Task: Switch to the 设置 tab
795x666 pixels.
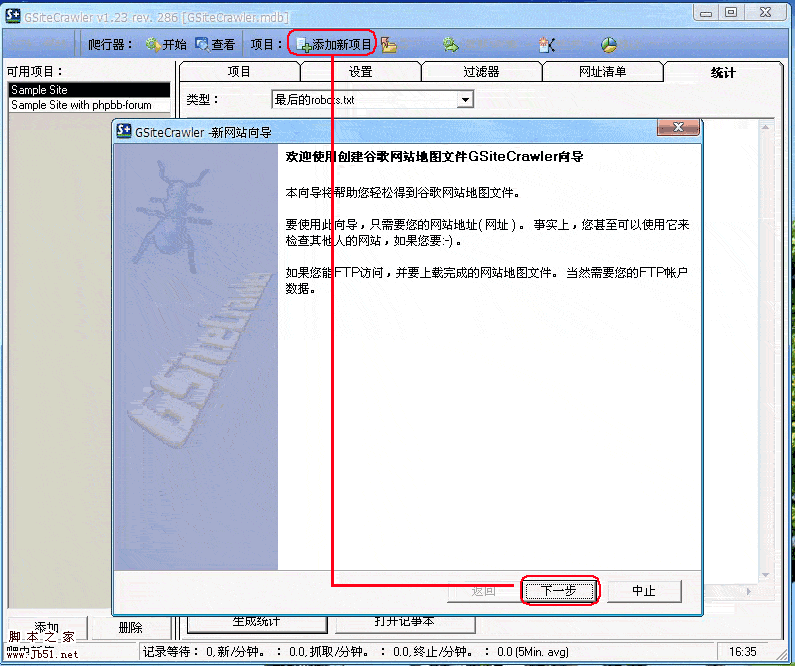Action: [x=360, y=71]
